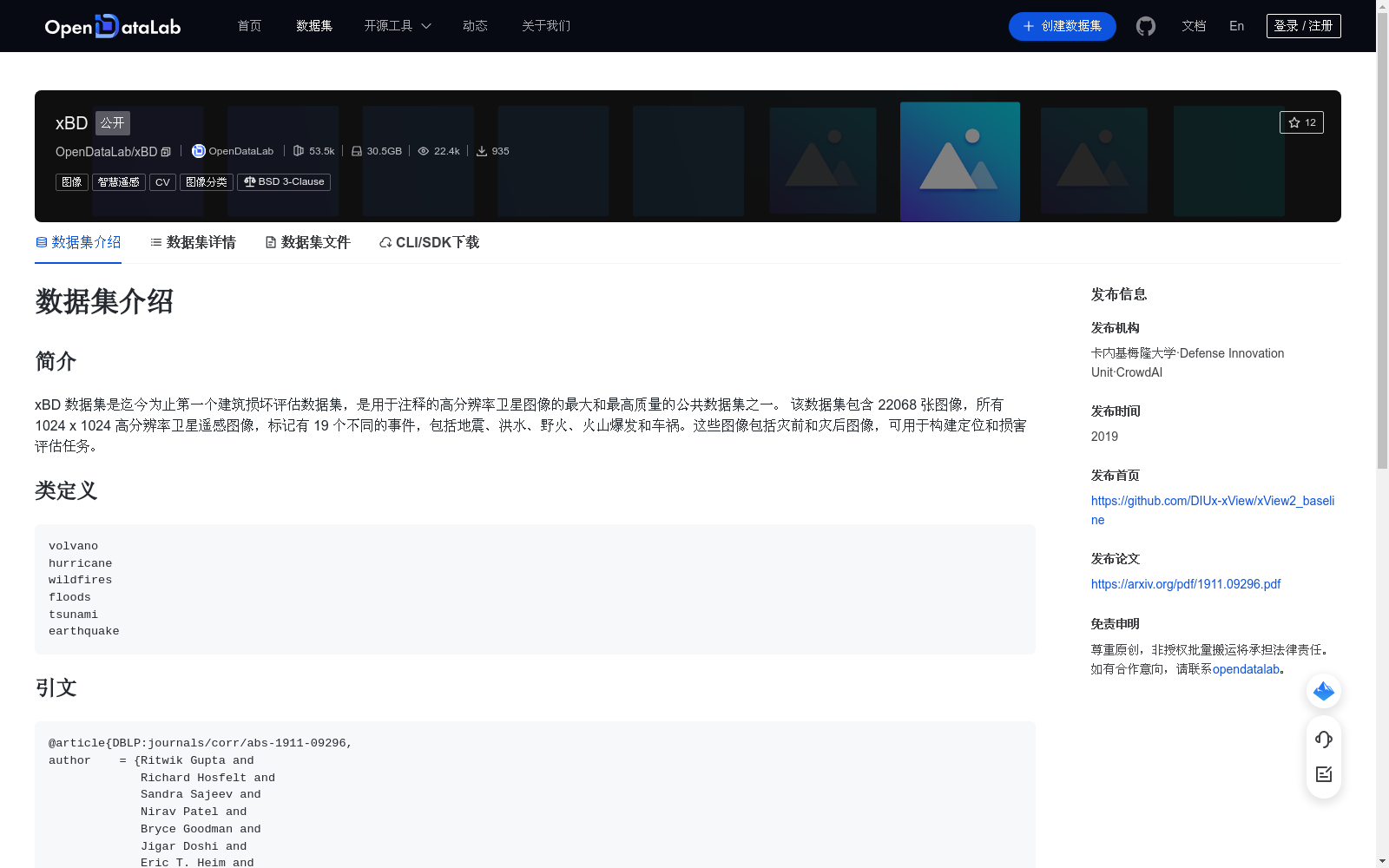This screenshot has width=1389, height=868.
Task: Click the 30.5GB storage size icon
Action: coord(356,151)
